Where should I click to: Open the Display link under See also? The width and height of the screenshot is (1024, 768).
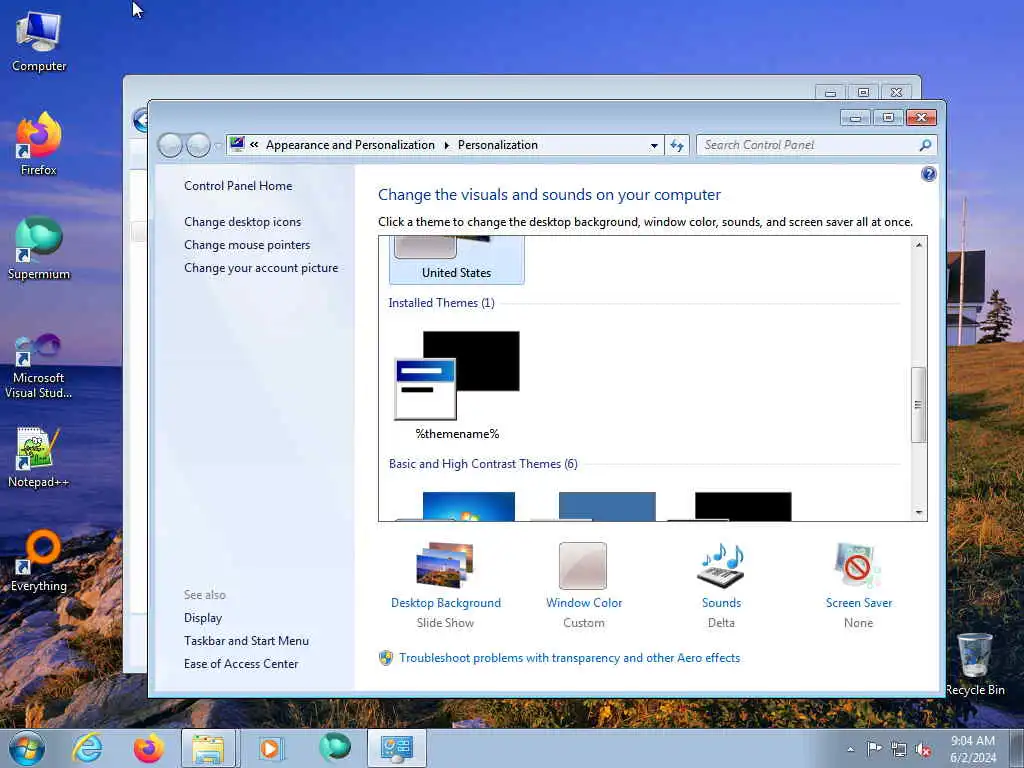point(202,618)
